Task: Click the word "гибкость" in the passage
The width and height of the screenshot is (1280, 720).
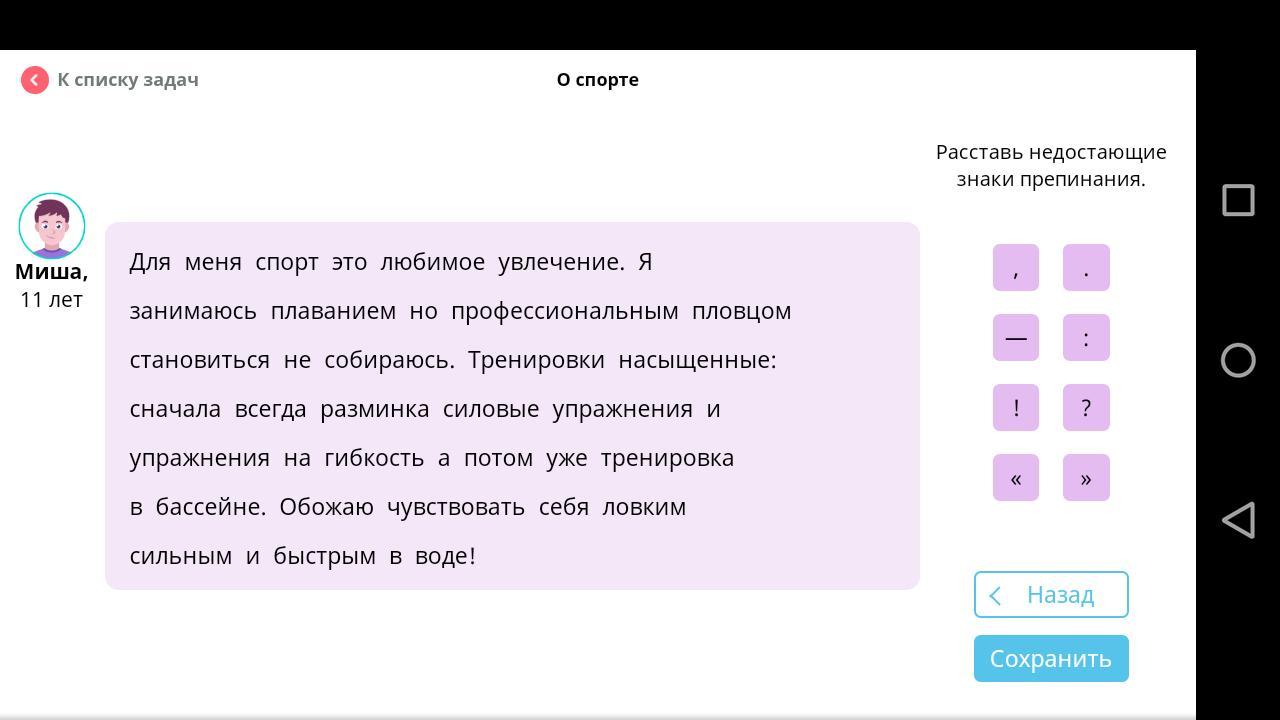Action: pyautogui.click(x=375, y=458)
